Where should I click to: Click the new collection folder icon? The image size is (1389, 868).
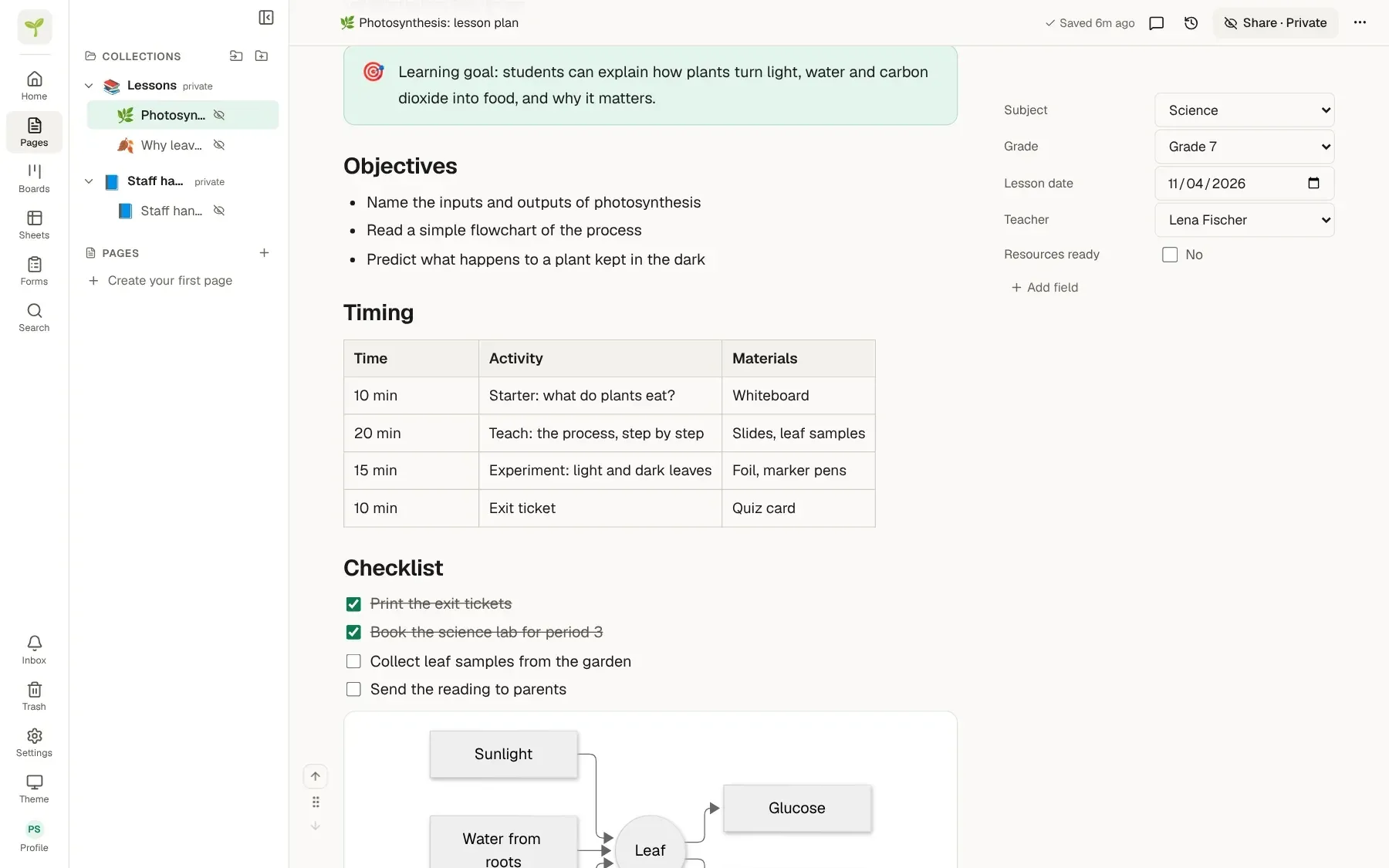[x=262, y=56]
